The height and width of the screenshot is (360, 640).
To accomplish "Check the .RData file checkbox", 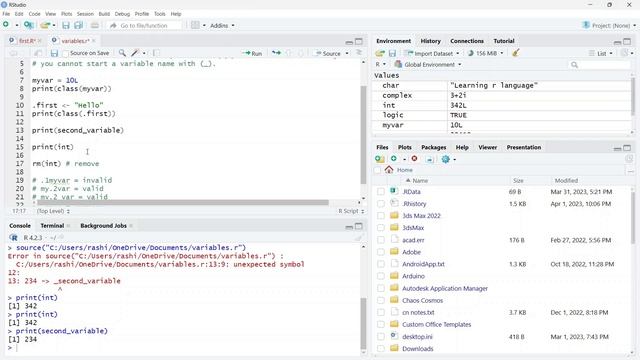I will coord(381,191).
